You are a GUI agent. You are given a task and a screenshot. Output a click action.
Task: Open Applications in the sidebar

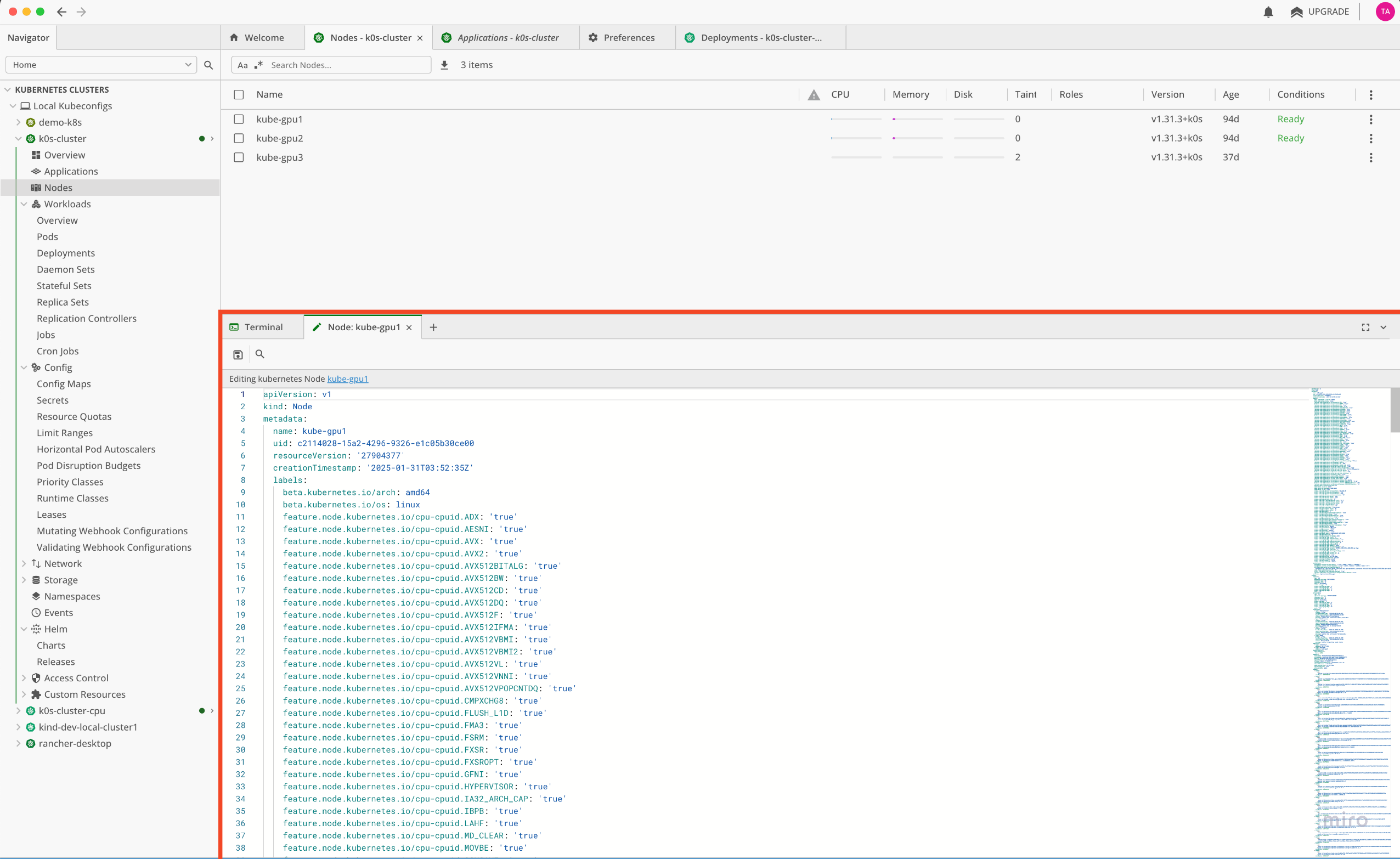pyautogui.click(x=71, y=171)
